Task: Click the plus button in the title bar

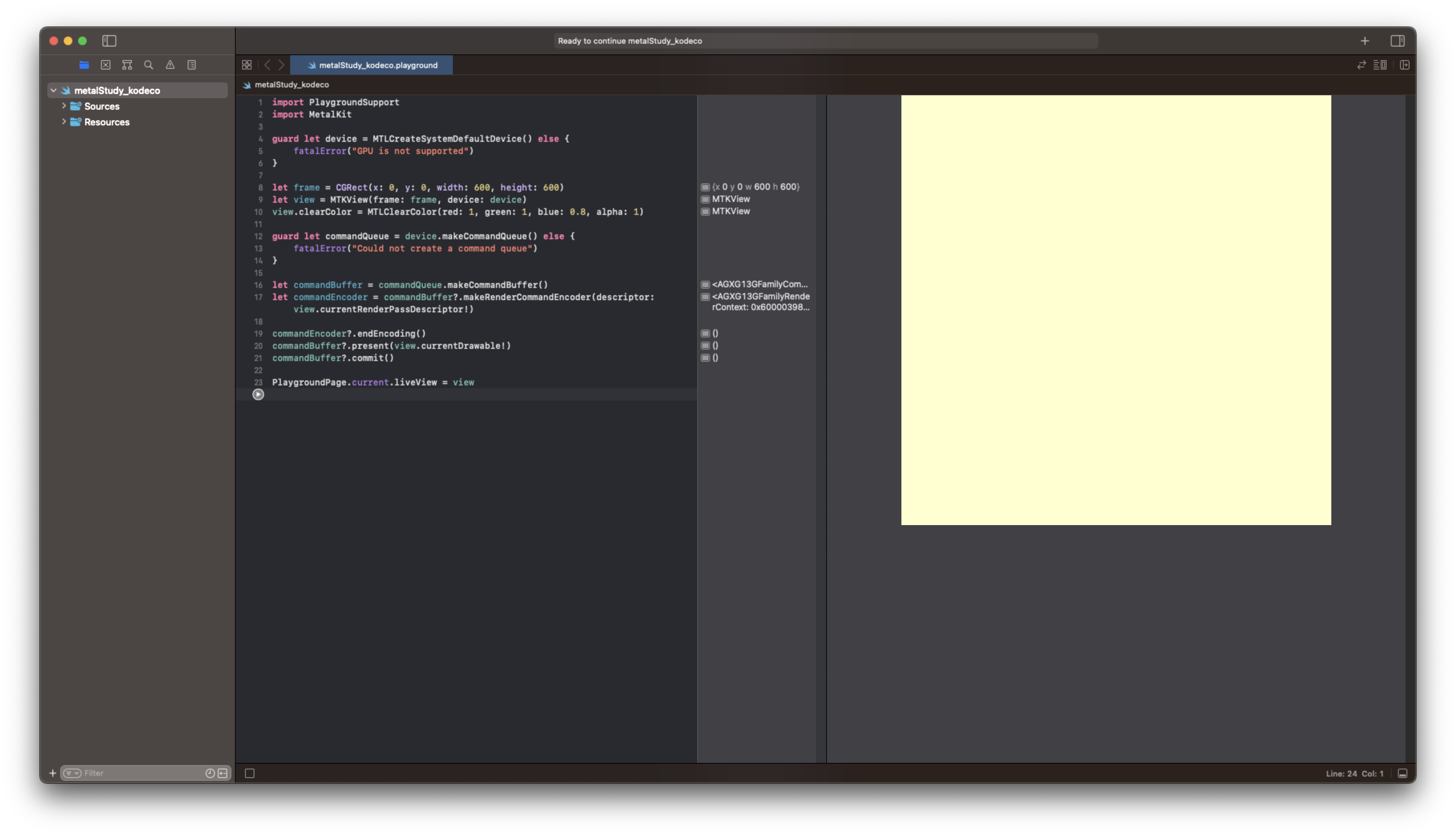Action: pos(1365,41)
